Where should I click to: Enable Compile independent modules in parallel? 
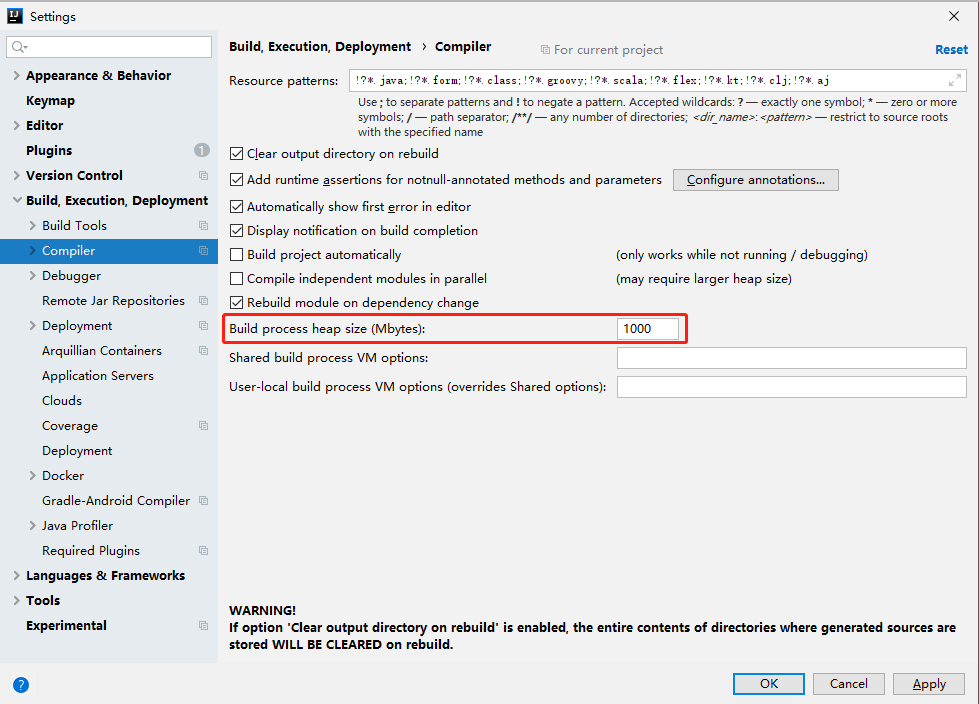pyautogui.click(x=237, y=278)
